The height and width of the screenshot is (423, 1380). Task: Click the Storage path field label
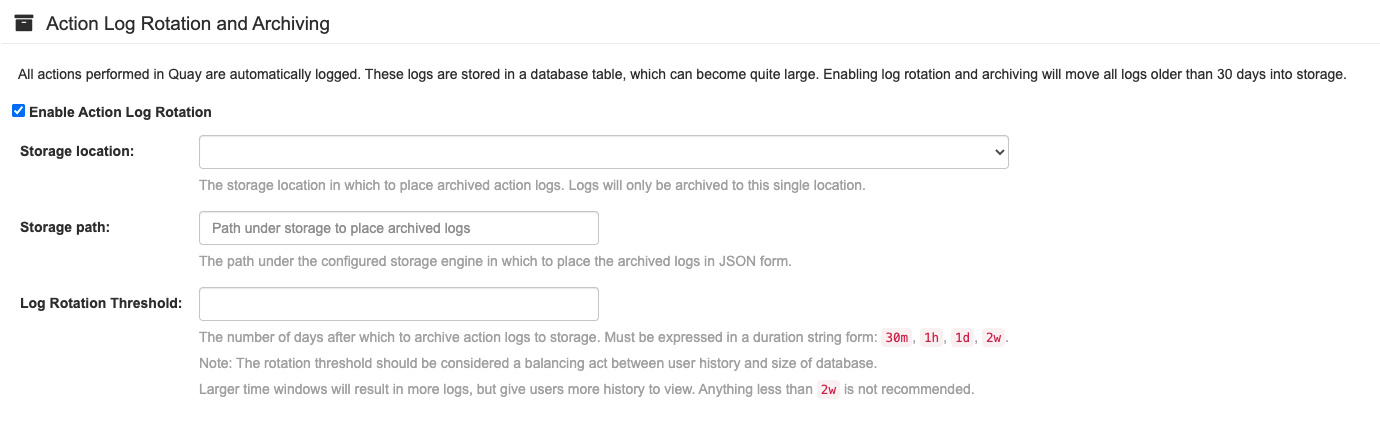point(65,227)
